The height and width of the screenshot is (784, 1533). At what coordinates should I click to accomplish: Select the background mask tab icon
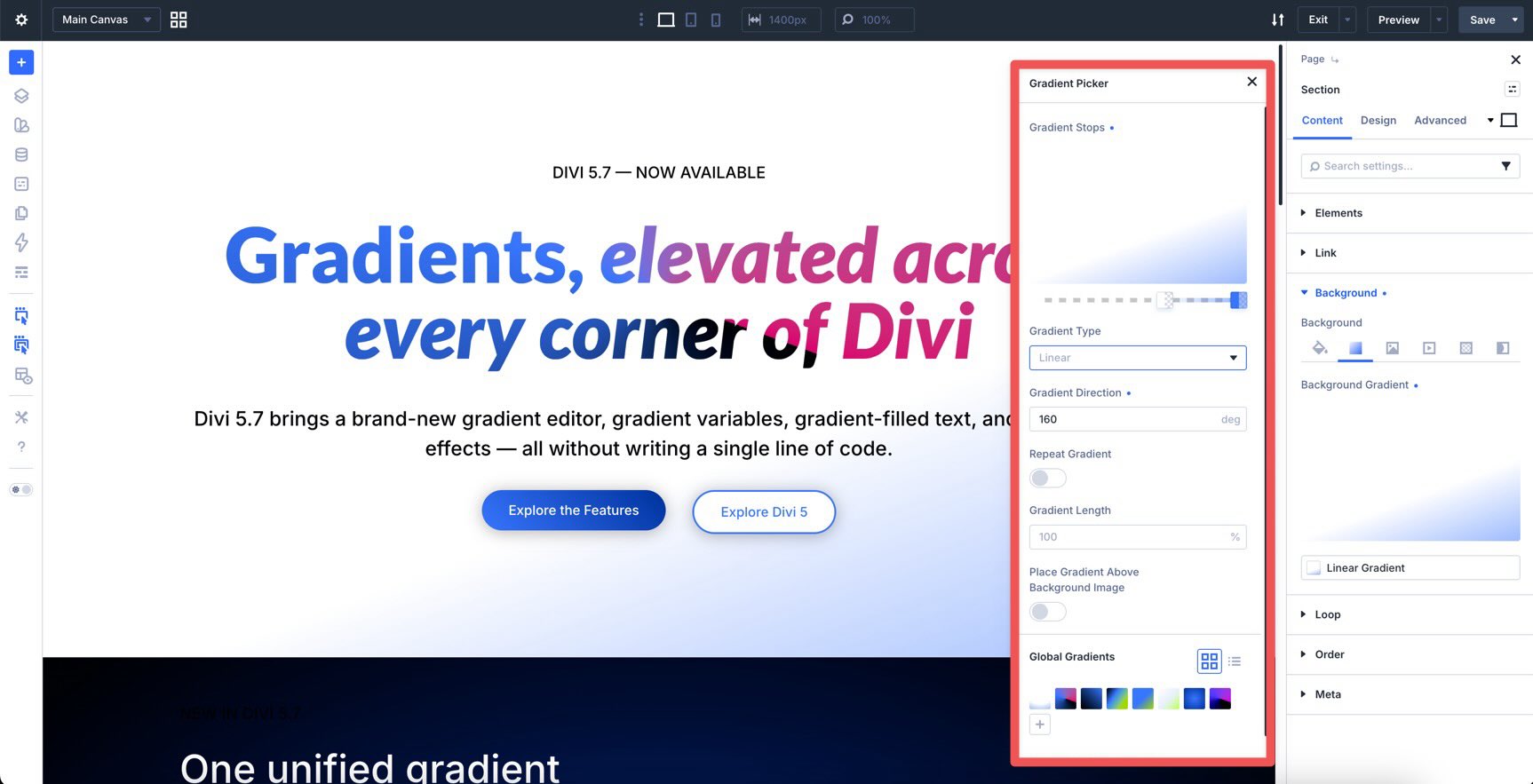(x=1503, y=348)
